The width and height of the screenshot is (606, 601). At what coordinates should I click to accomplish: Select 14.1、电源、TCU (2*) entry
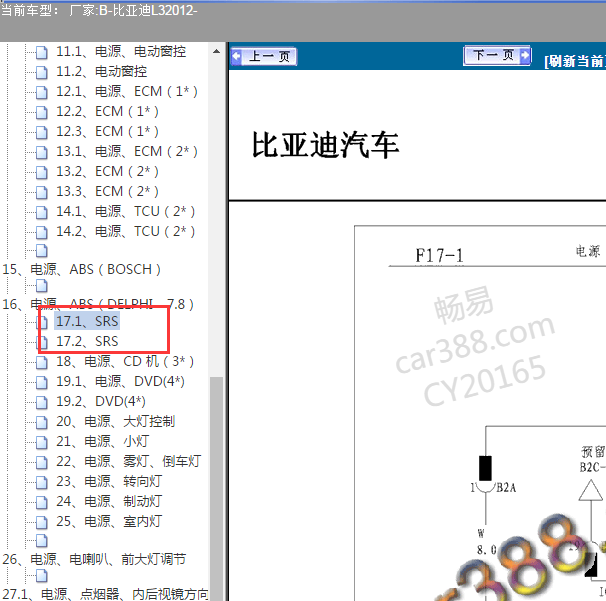(x=126, y=212)
